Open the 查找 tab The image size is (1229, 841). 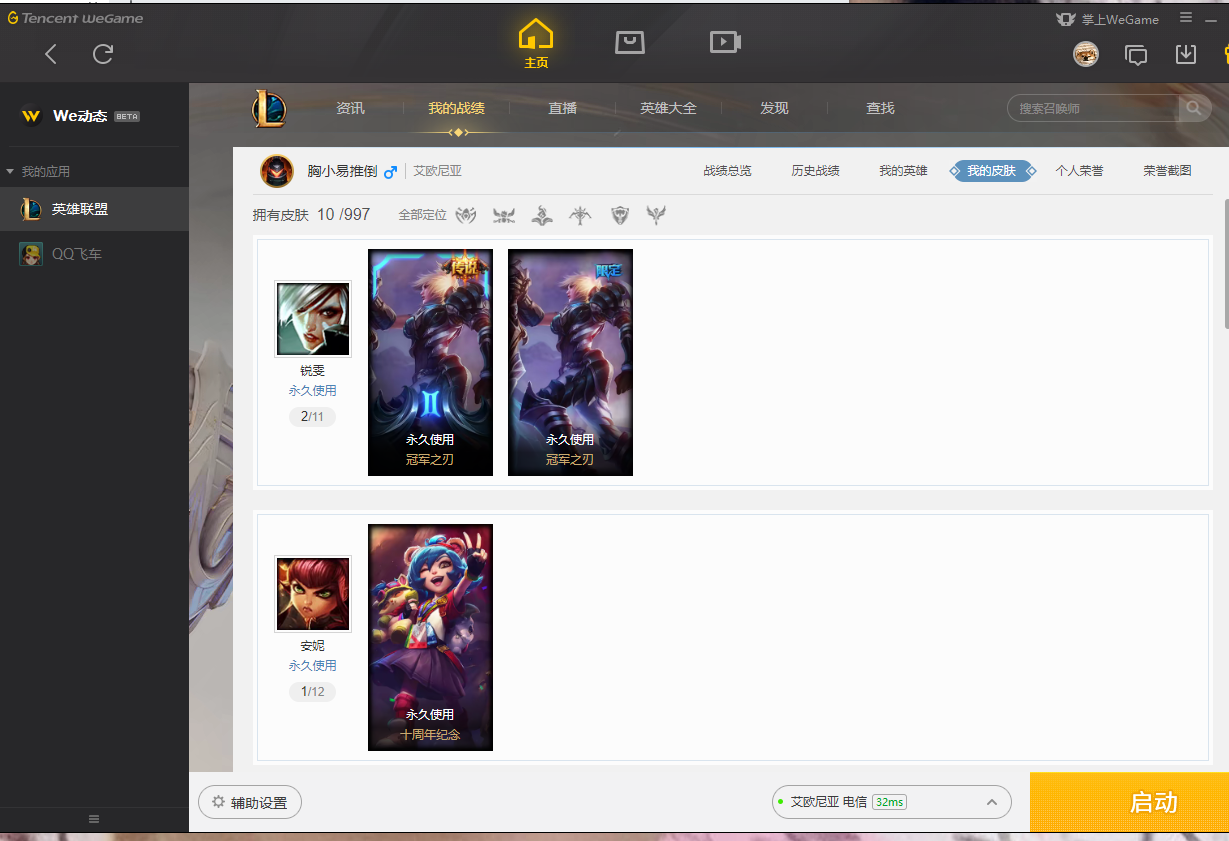pyautogui.click(x=880, y=108)
